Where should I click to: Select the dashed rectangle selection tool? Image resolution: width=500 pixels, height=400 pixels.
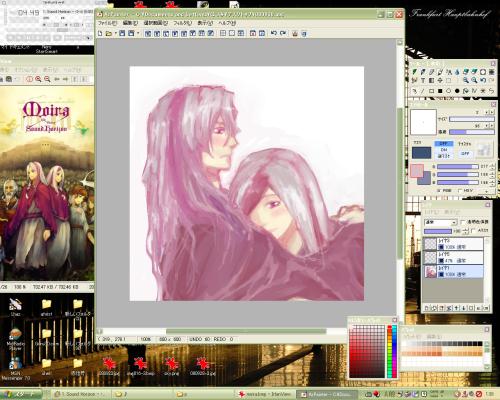pyautogui.click(x=449, y=80)
